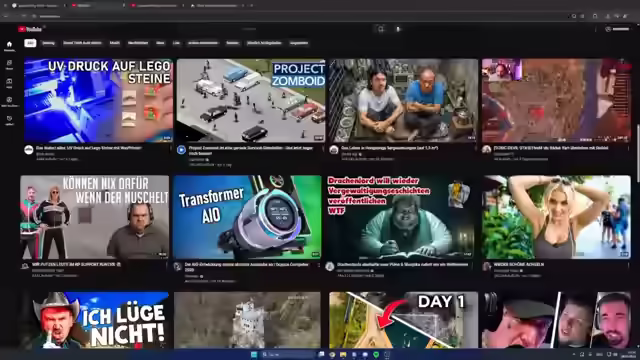
Task: Select the 'Nachrichten' filter chip
Action: (x=138, y=43)
